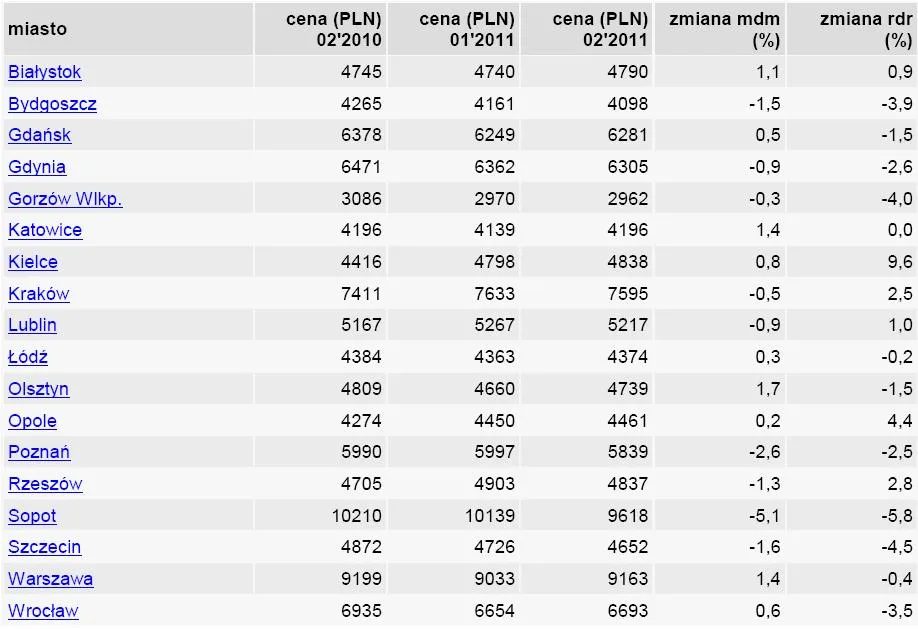This screenshot has height=629, width=918.
Task: Click the "zmiana rdr (%)" column header
Action: point(865,29)
